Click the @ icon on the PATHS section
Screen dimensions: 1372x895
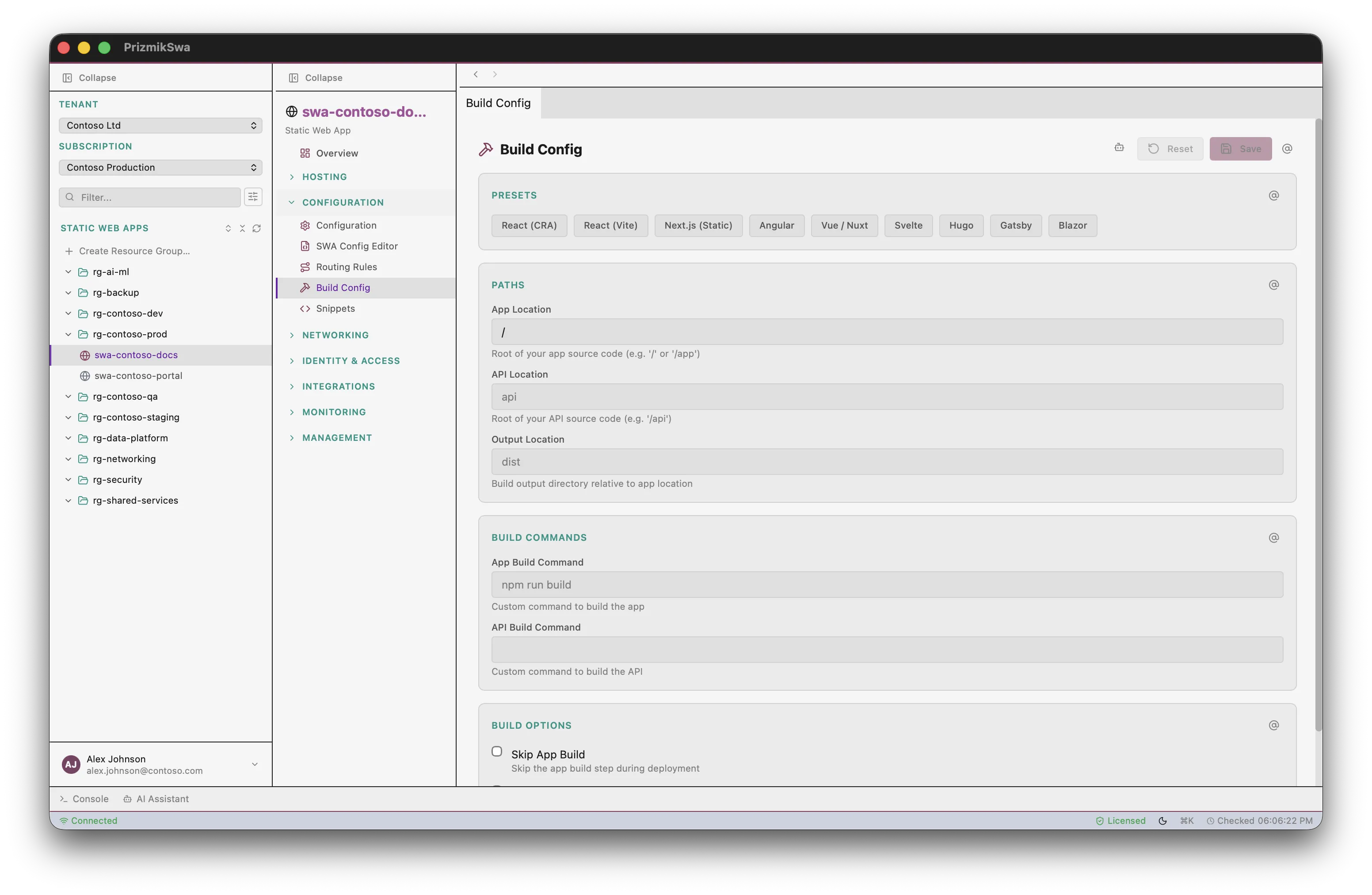1273,284
